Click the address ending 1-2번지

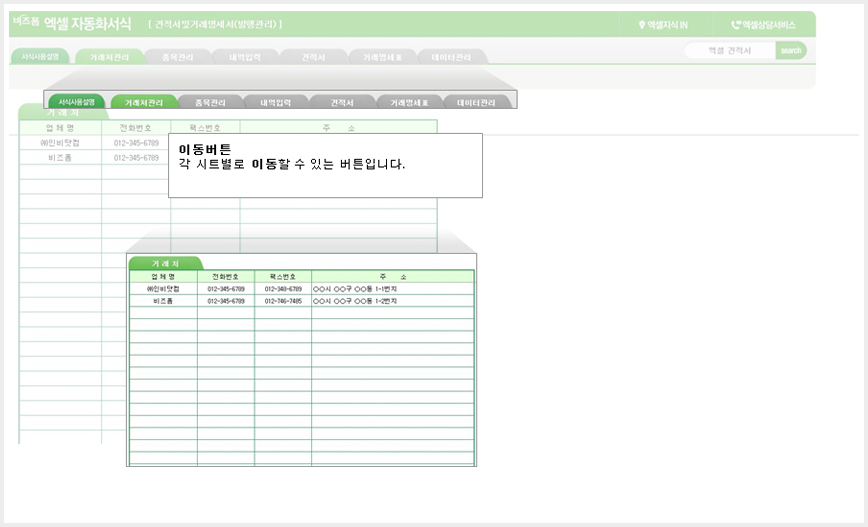(355, 301)
